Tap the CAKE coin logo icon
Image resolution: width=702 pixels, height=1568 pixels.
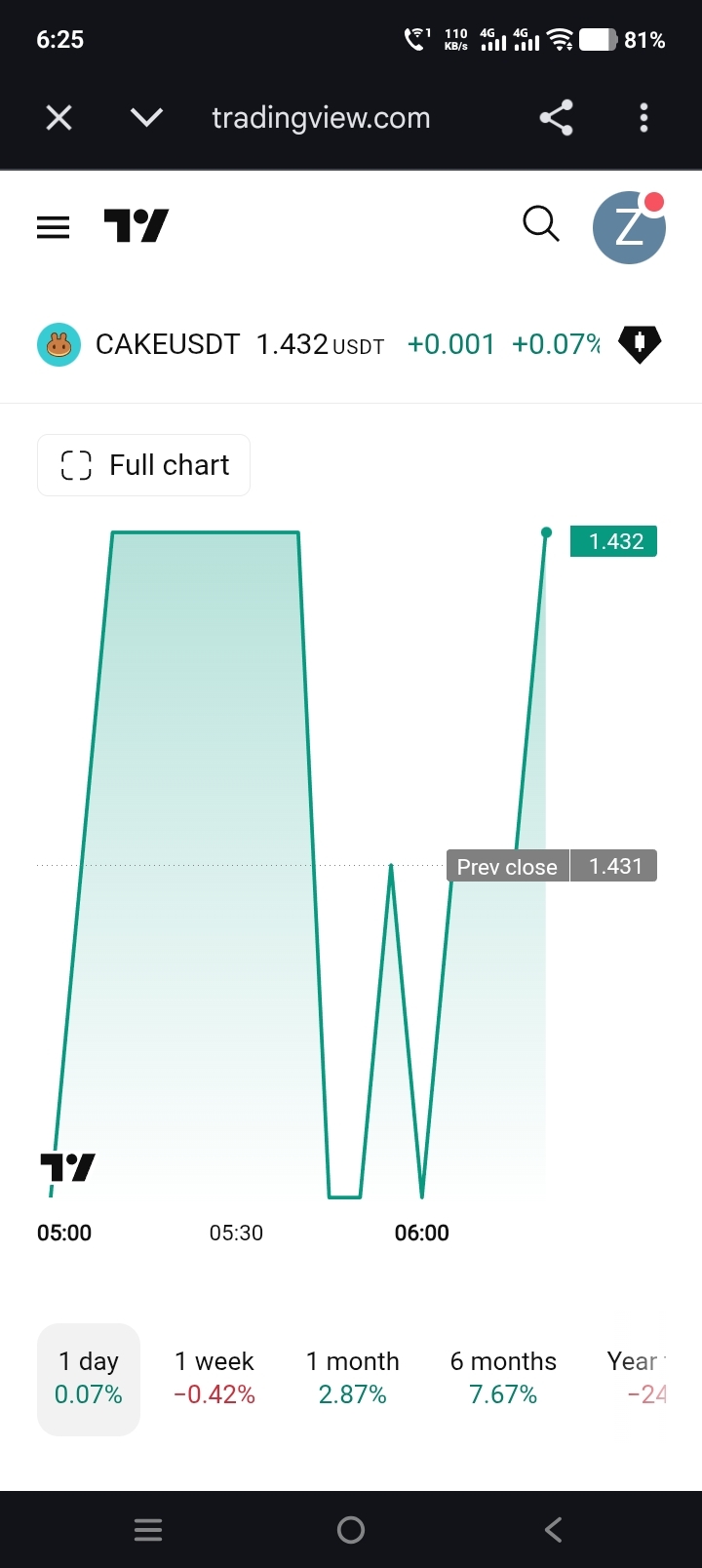[58, 344]
